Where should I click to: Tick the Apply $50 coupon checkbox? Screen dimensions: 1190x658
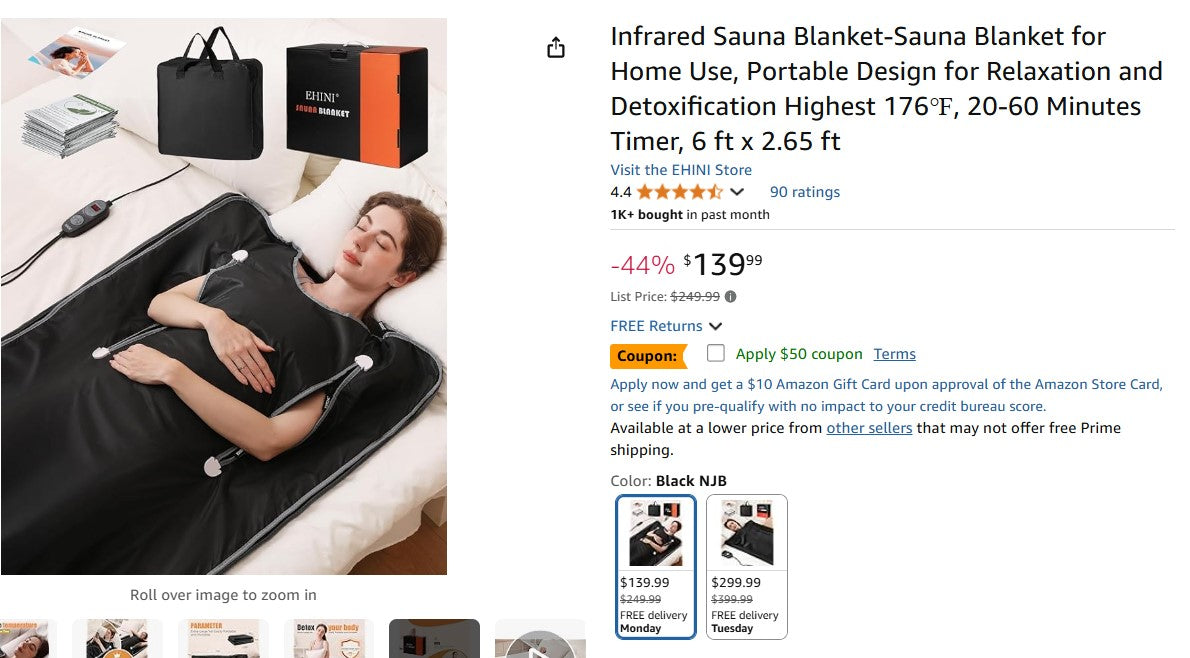click(715, 353)
